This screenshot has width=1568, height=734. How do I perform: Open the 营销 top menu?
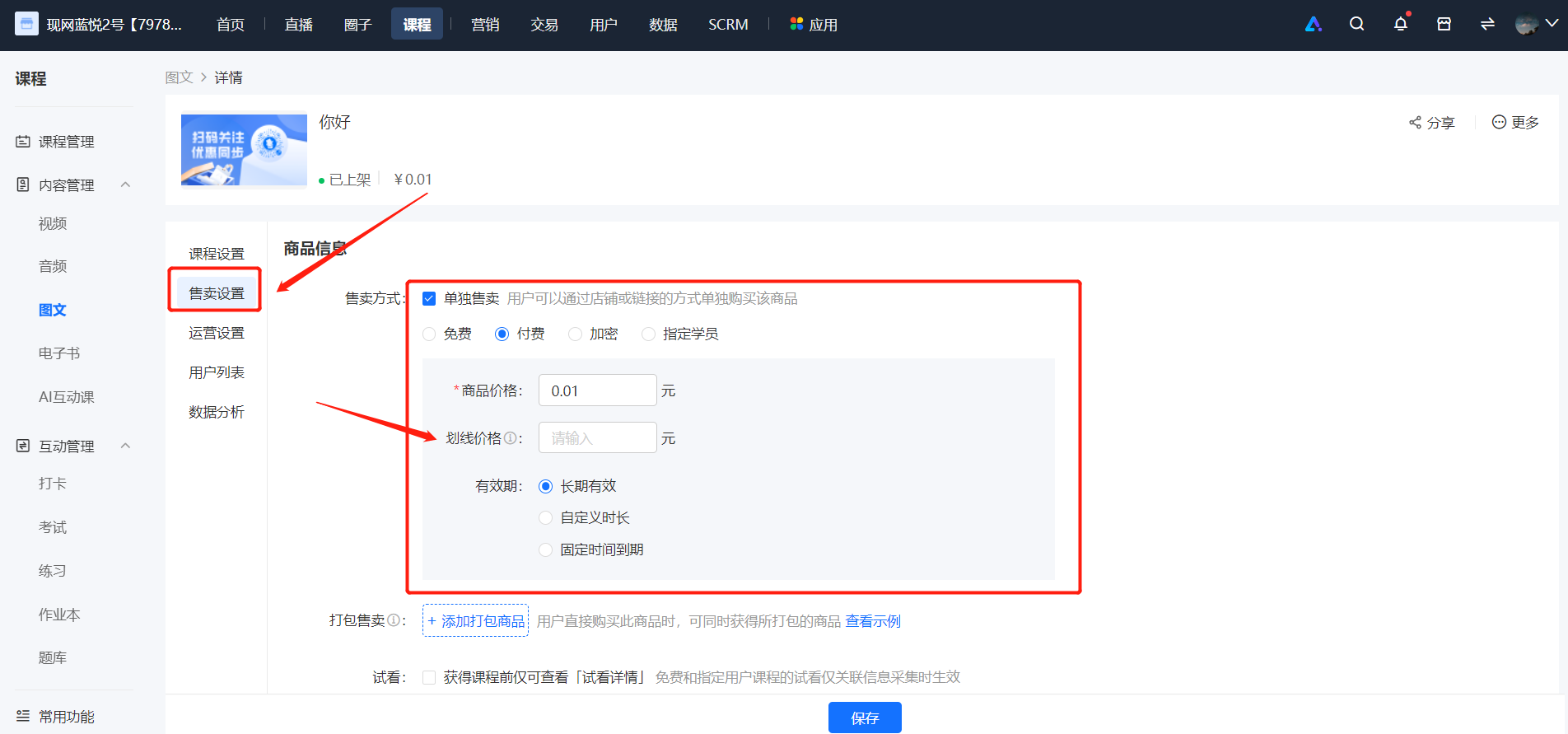tap(485, 25)
